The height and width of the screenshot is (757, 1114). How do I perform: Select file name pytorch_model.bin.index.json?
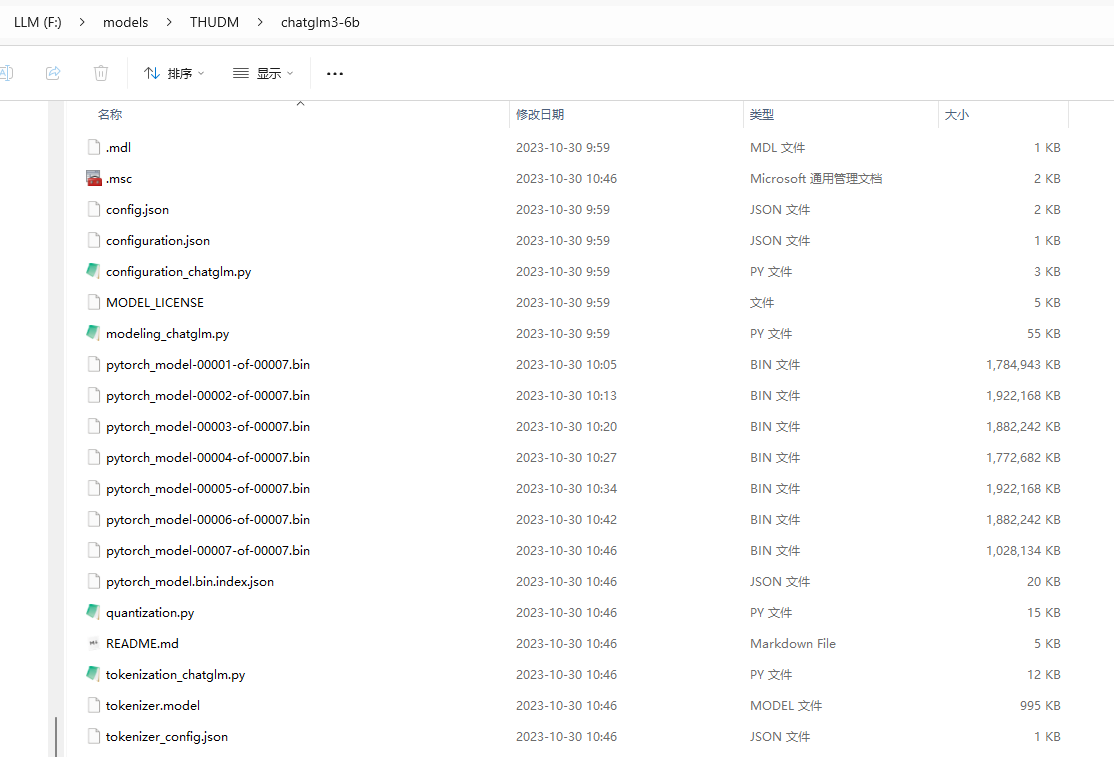[190, 582]
